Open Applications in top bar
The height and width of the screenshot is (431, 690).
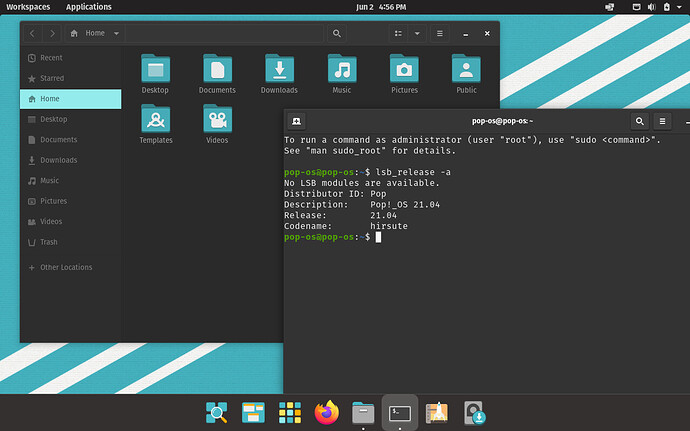pyautogui.click(x=88, y=7)
